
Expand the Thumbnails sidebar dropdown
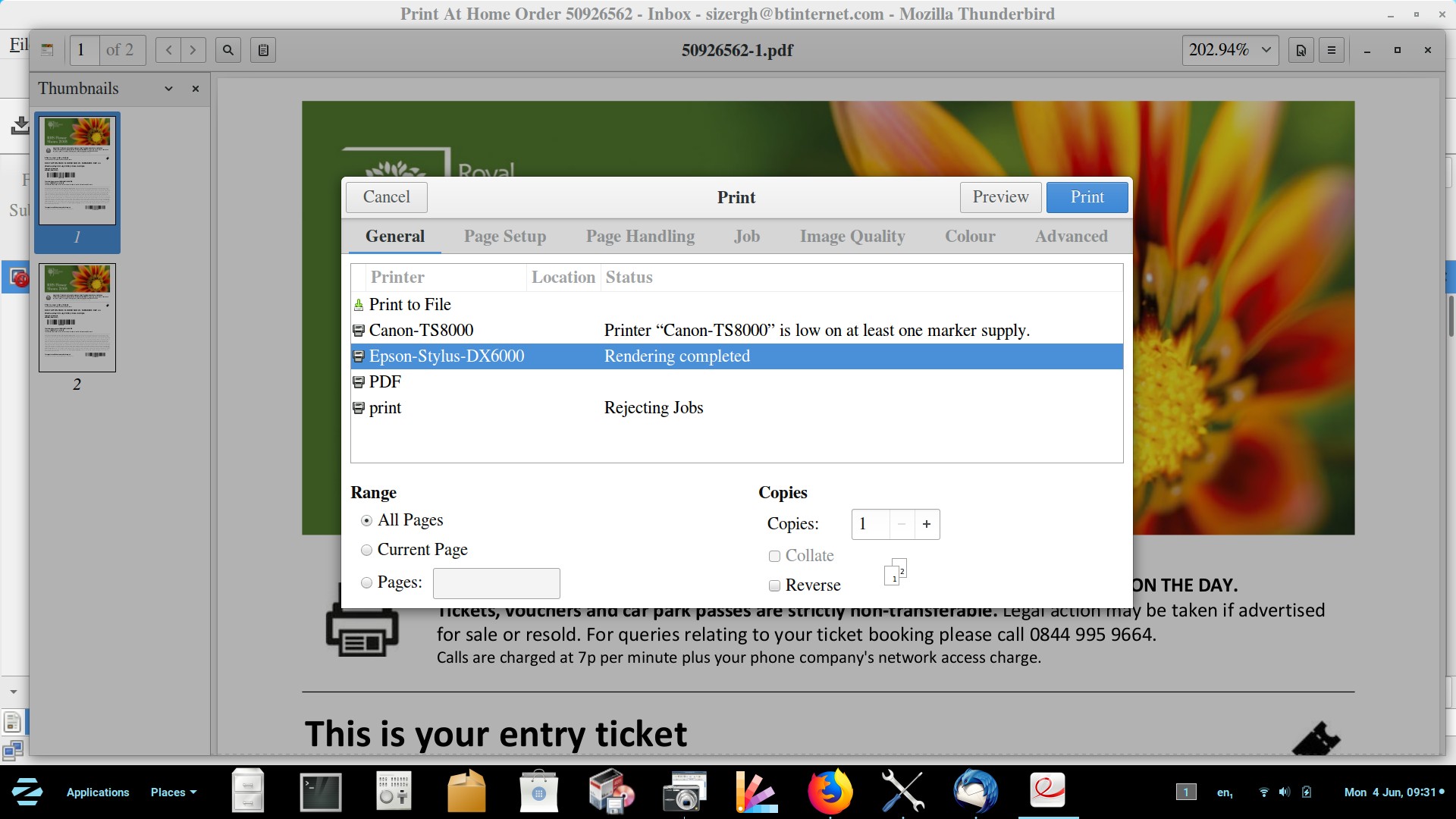[168, 89]
